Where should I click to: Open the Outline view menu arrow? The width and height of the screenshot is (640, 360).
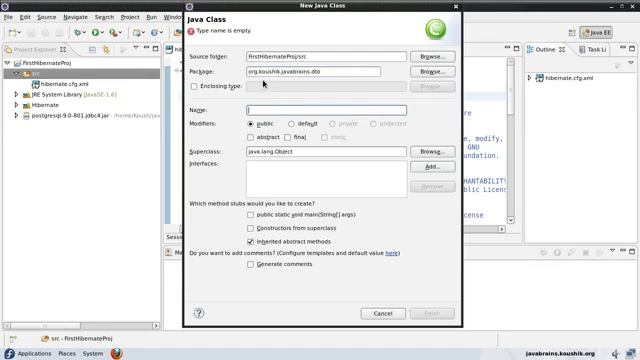point(631,62)
